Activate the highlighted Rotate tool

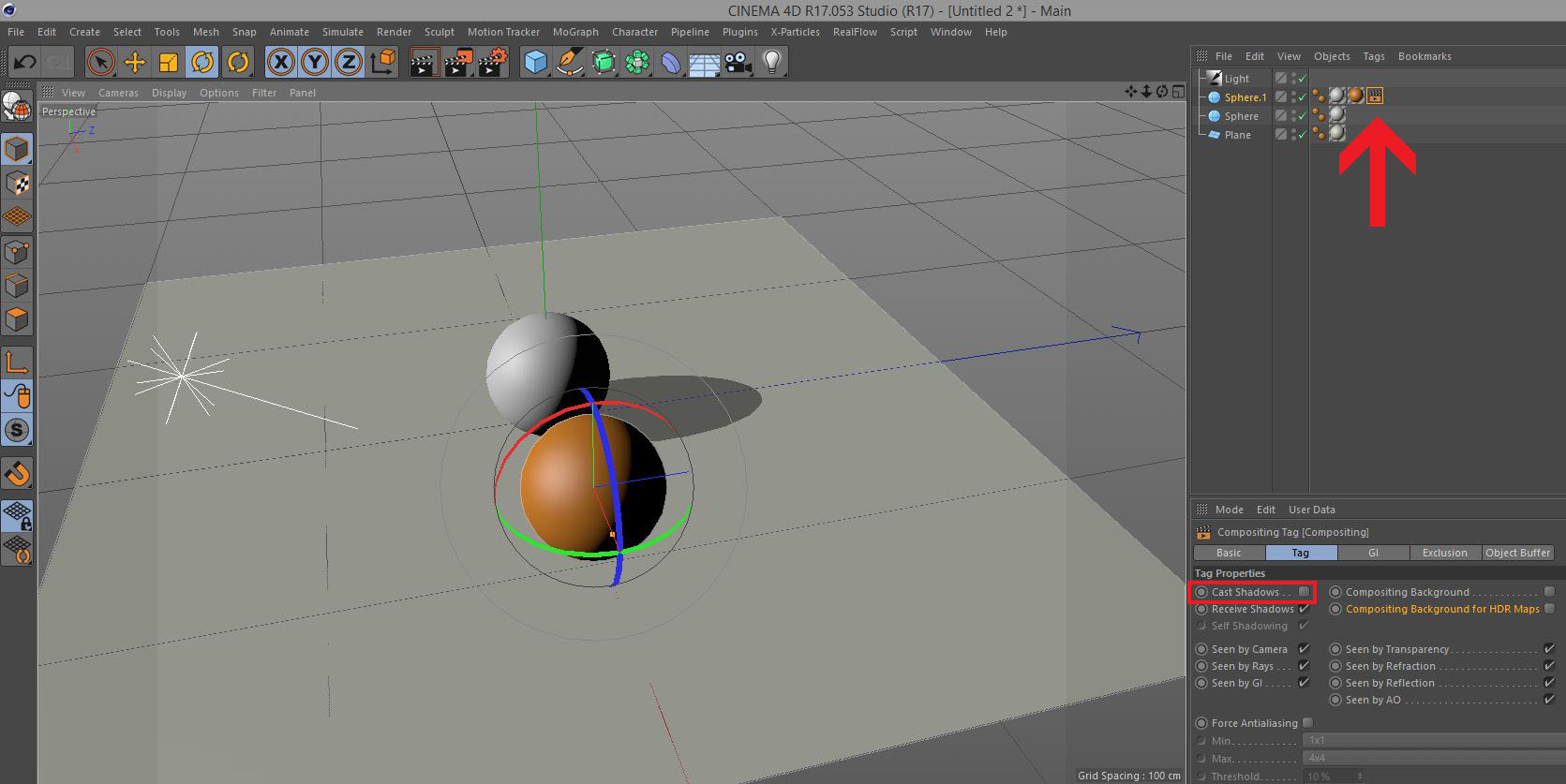click(x=202, y=63)
